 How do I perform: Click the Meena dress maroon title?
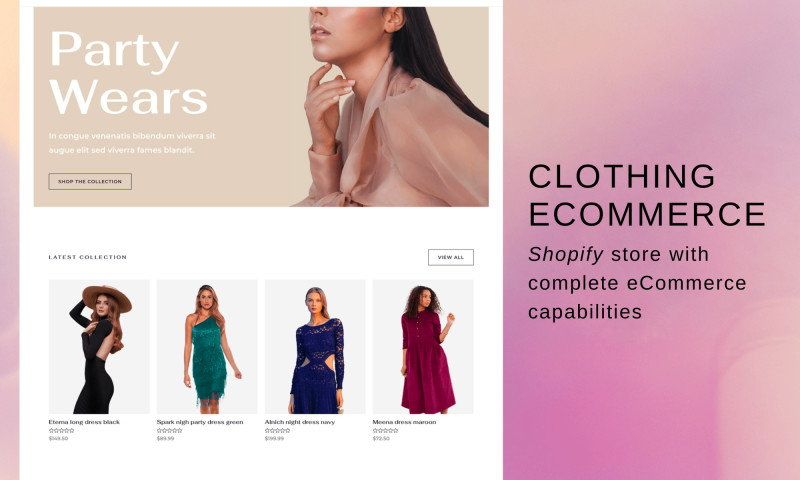coord(404,422)
